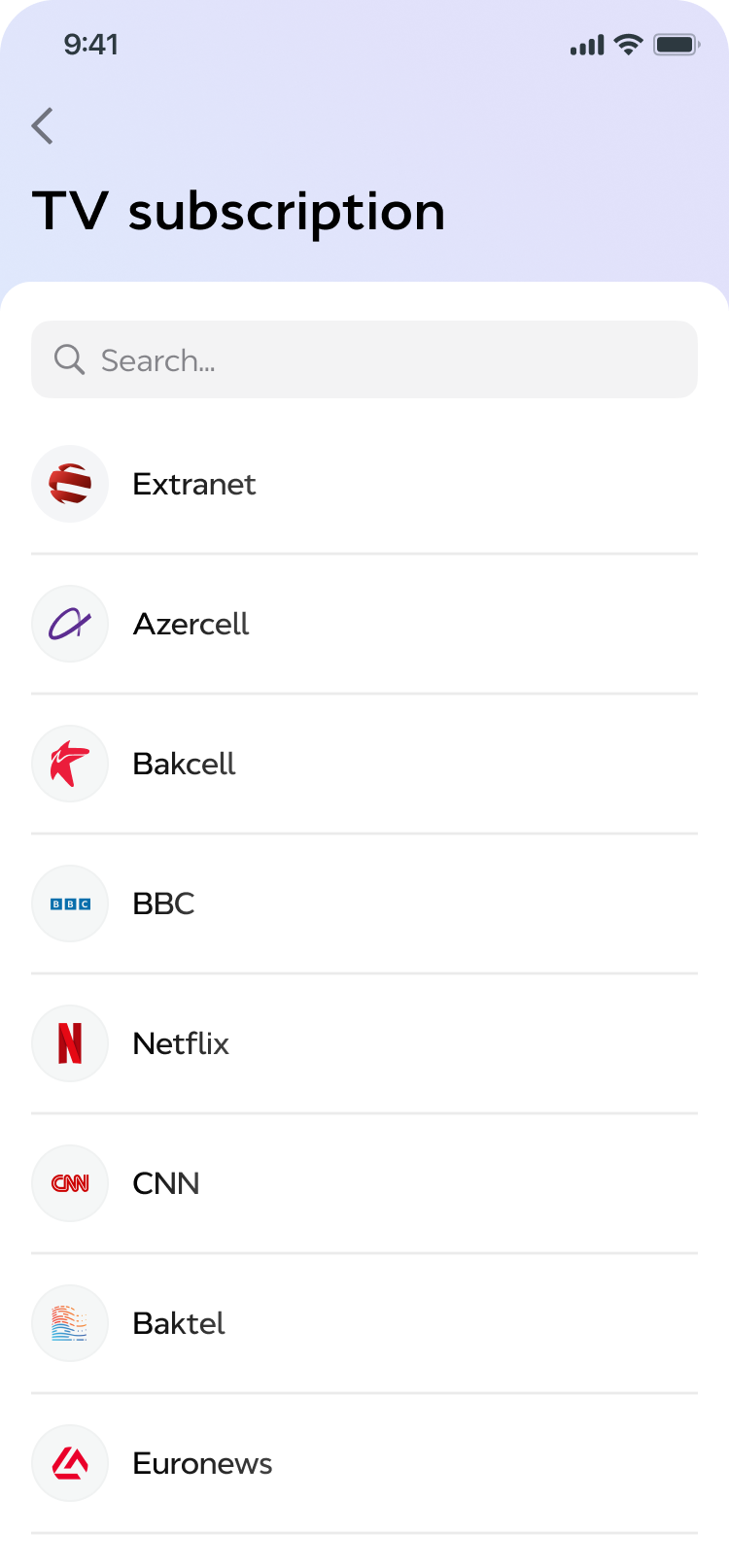Image resolution: width=729 pixels, height=1568 pixels.
Task: Select the Bakcell red star logo
Action: (x=70, y=764)
